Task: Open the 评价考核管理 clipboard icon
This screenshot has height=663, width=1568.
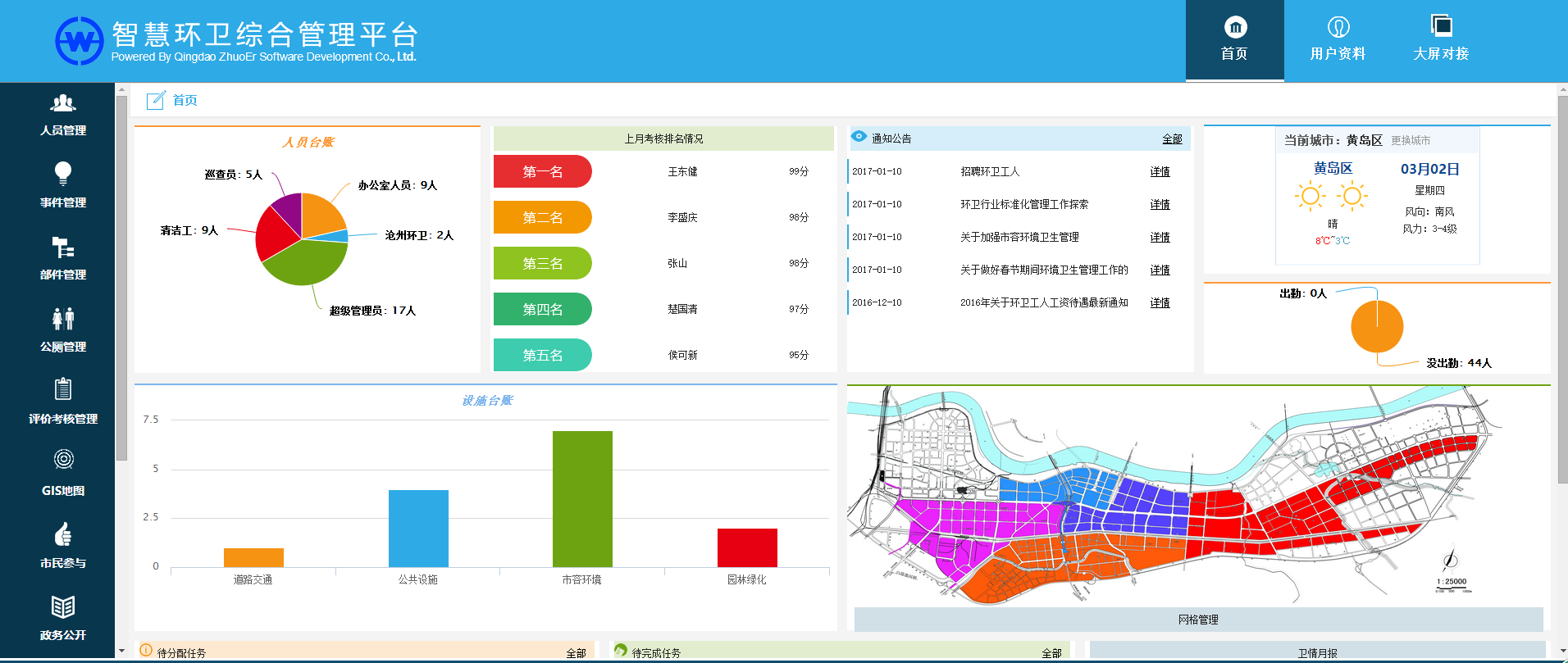Action: point(63,389)
